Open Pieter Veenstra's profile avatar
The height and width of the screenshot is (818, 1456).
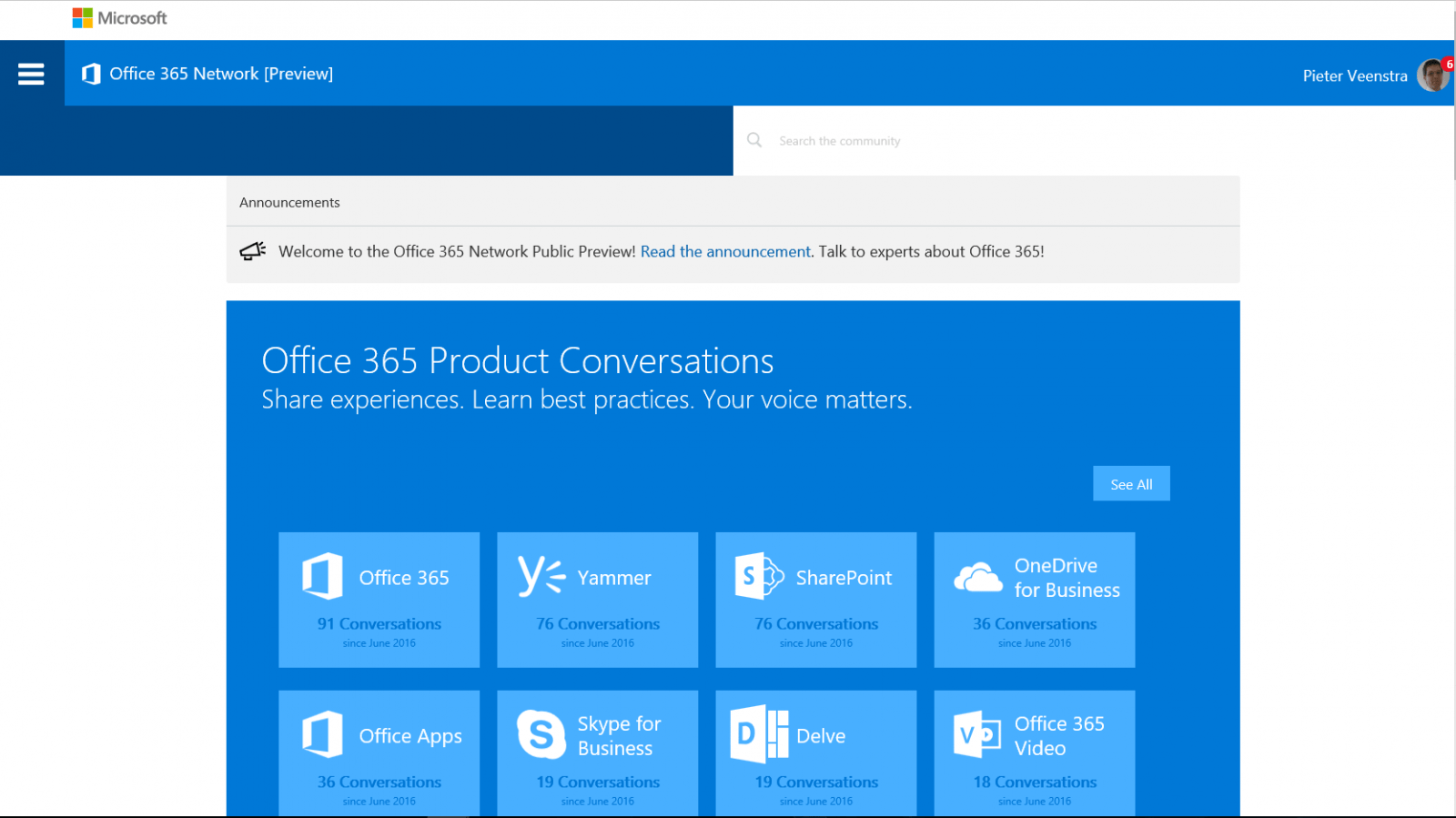1432,76
